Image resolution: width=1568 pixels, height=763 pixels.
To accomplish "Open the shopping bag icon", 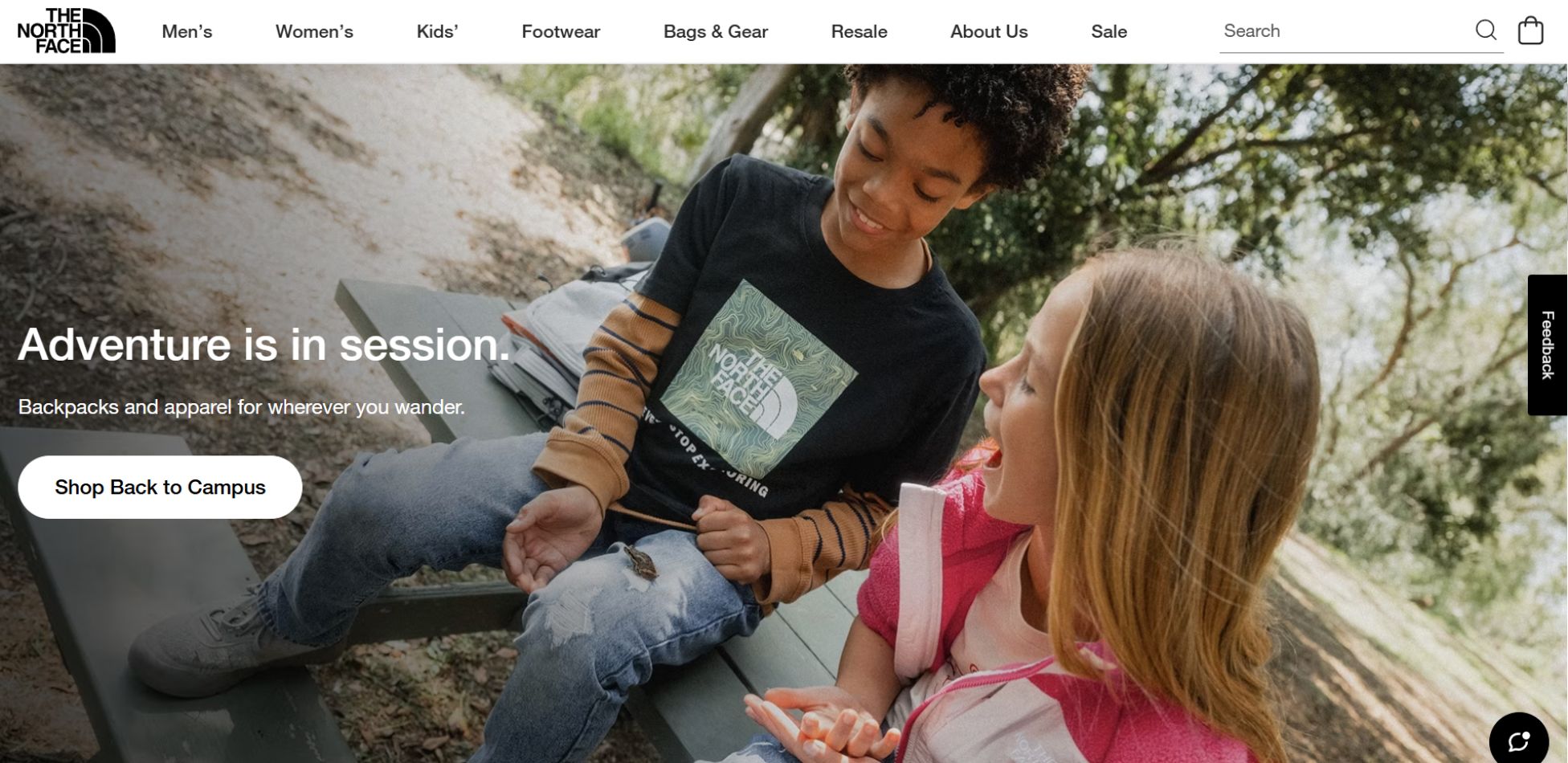I will click(1530, 31).
